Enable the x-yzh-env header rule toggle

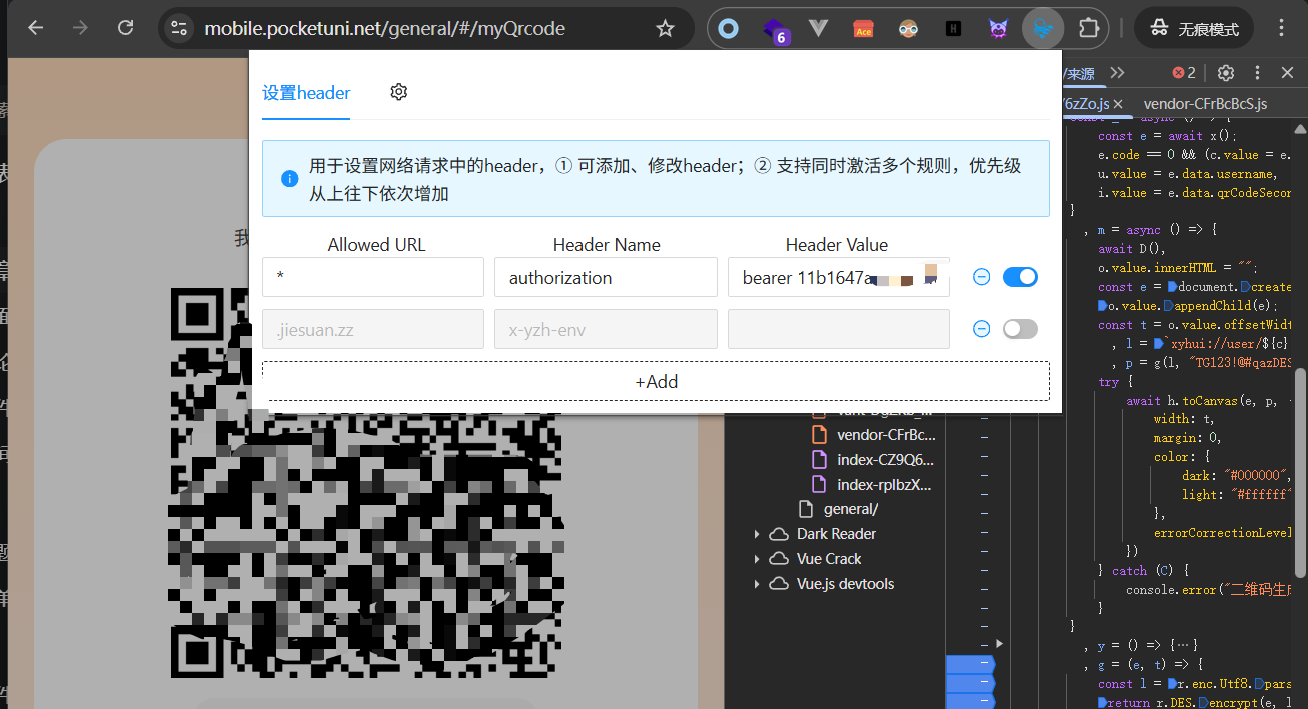point(1020,329)
